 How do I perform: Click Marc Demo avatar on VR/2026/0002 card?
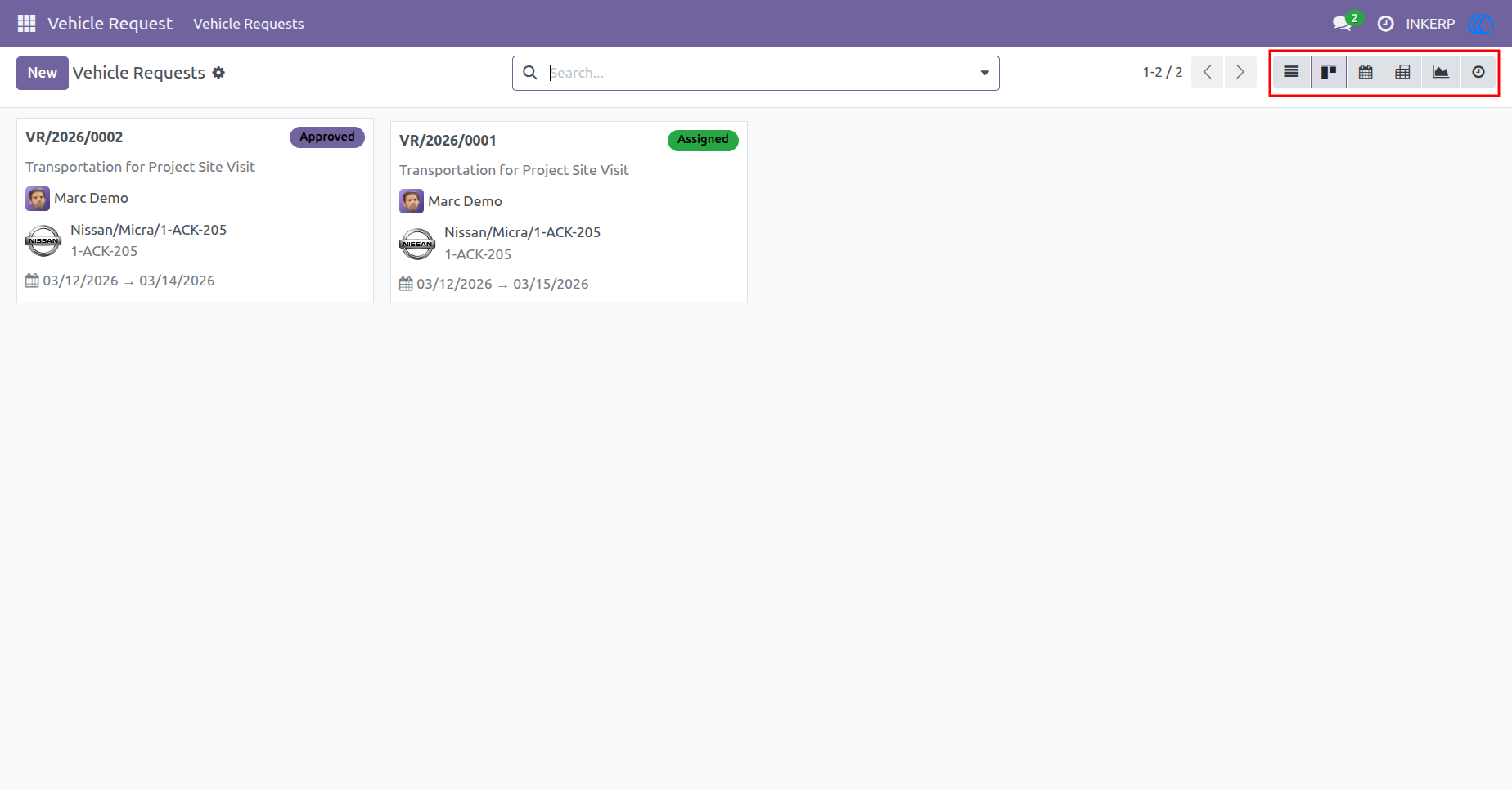38,199
